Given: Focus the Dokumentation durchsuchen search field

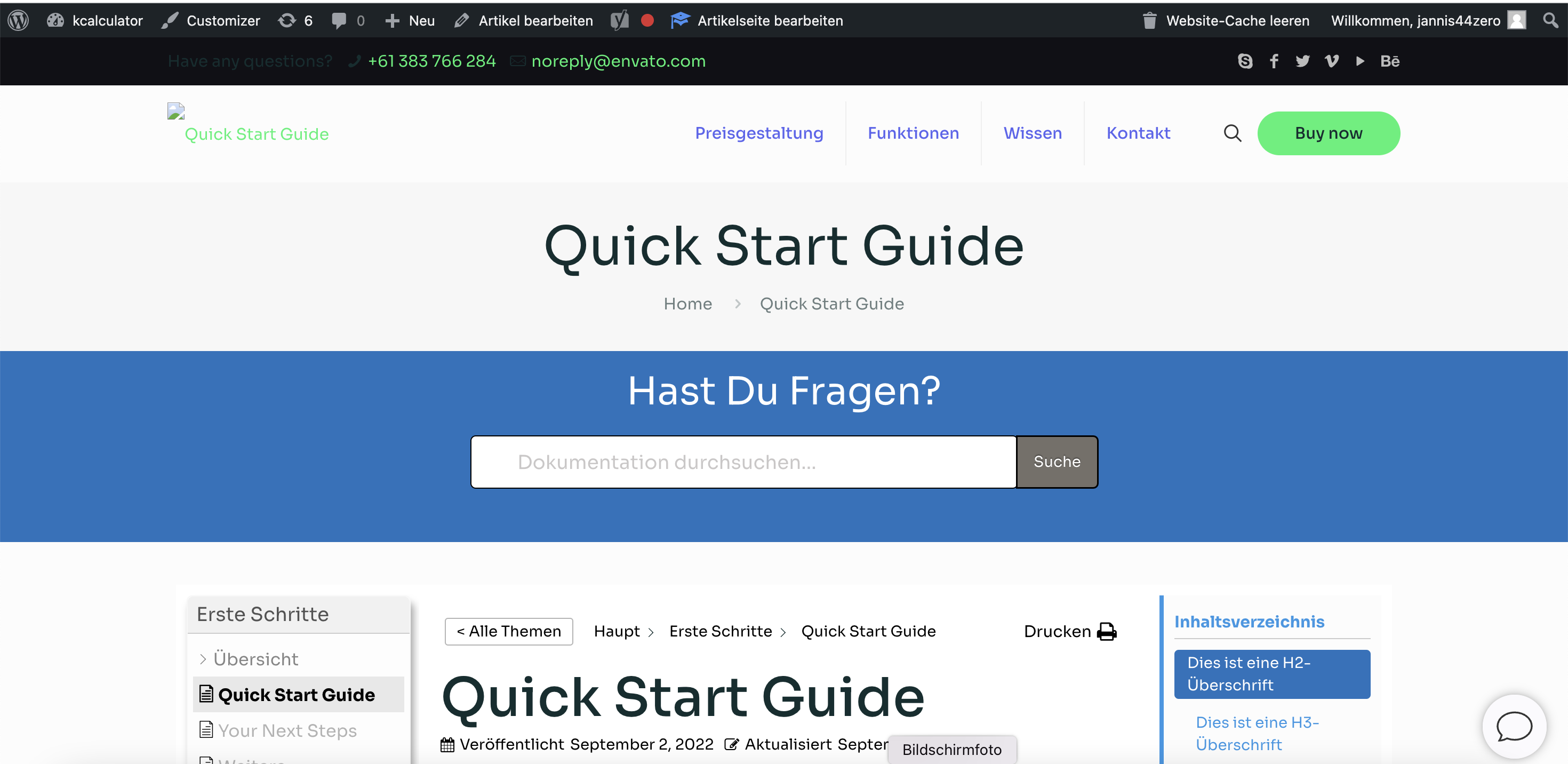Looking at the screenshot, I should 743,462.
